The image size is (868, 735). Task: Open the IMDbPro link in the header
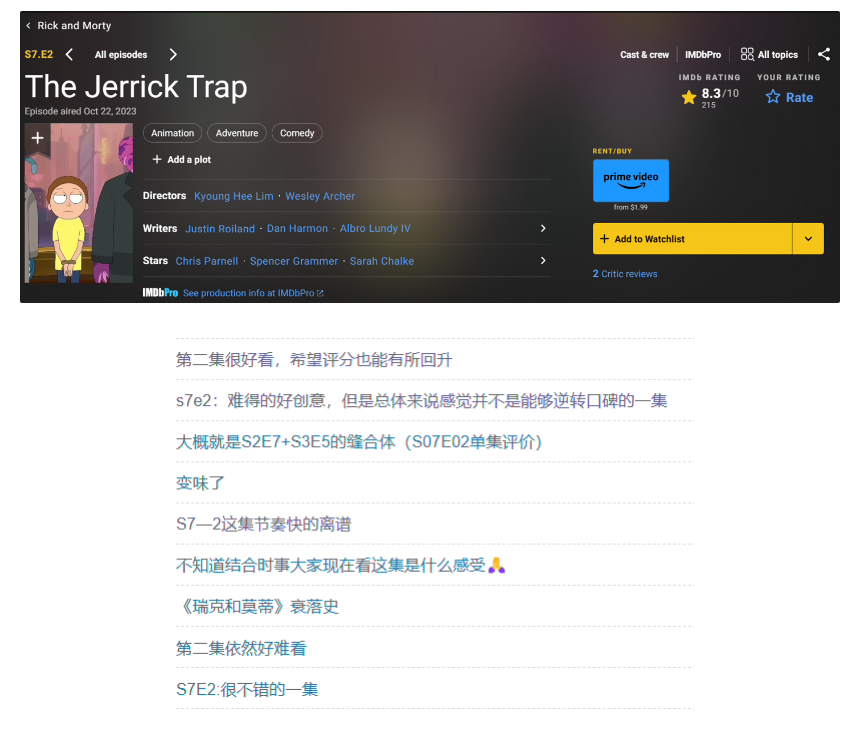[x=703, y=54]
